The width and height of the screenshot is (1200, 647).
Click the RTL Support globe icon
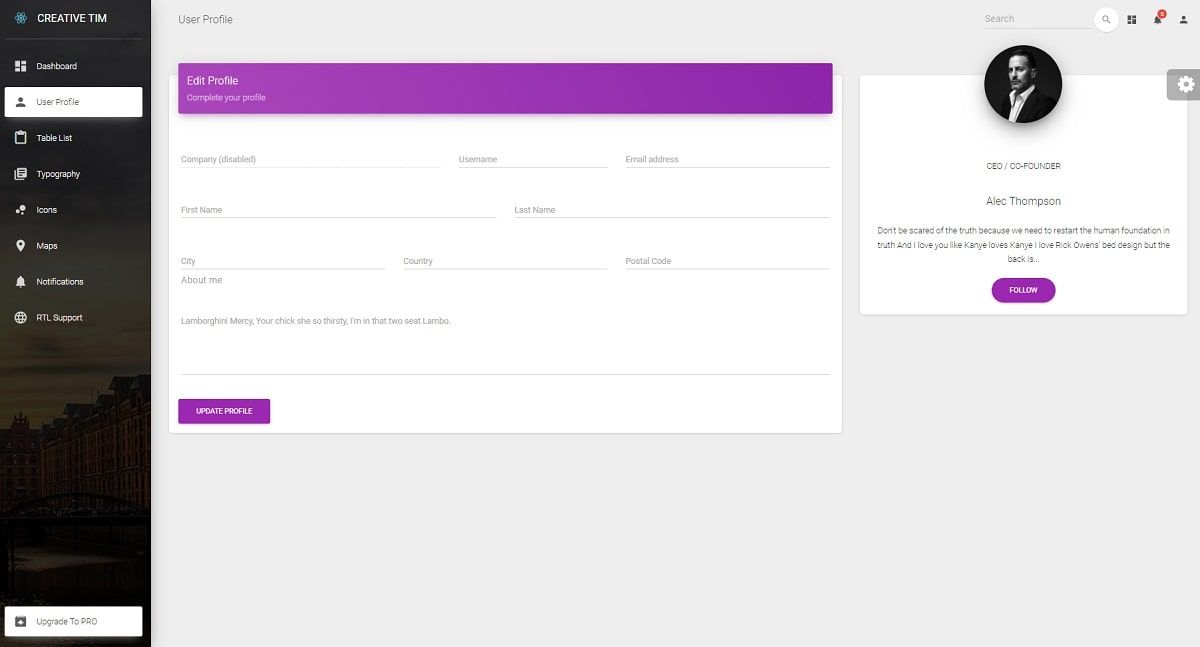click(x=21, y=317)
